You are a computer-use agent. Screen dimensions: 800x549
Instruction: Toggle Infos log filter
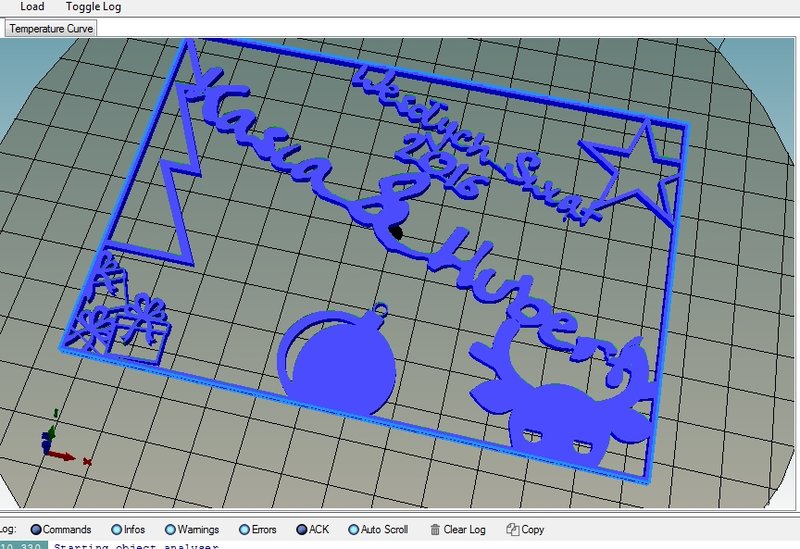[x=128, y=530]
